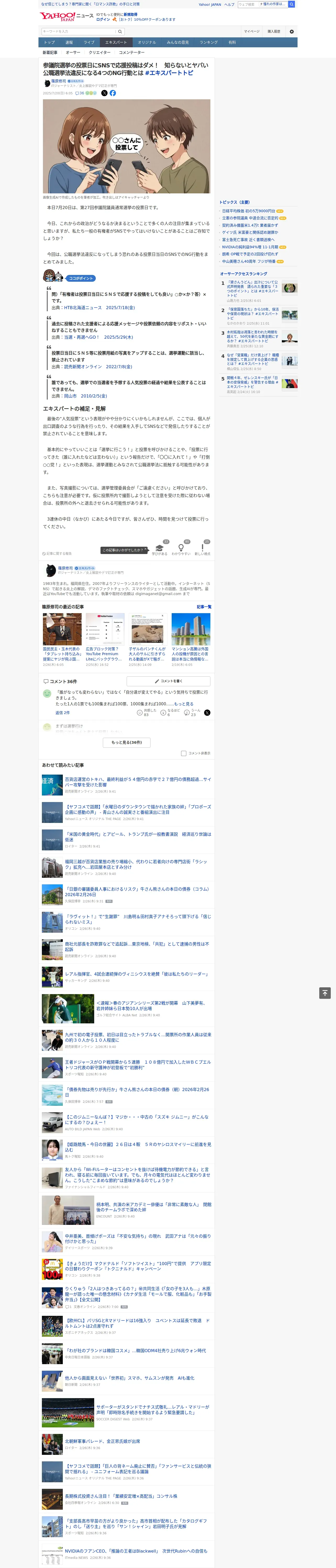The width and height of the screenshot is (336, 1568).
Task: Click the うーん reaction on first comment
Action: (187, 712)
